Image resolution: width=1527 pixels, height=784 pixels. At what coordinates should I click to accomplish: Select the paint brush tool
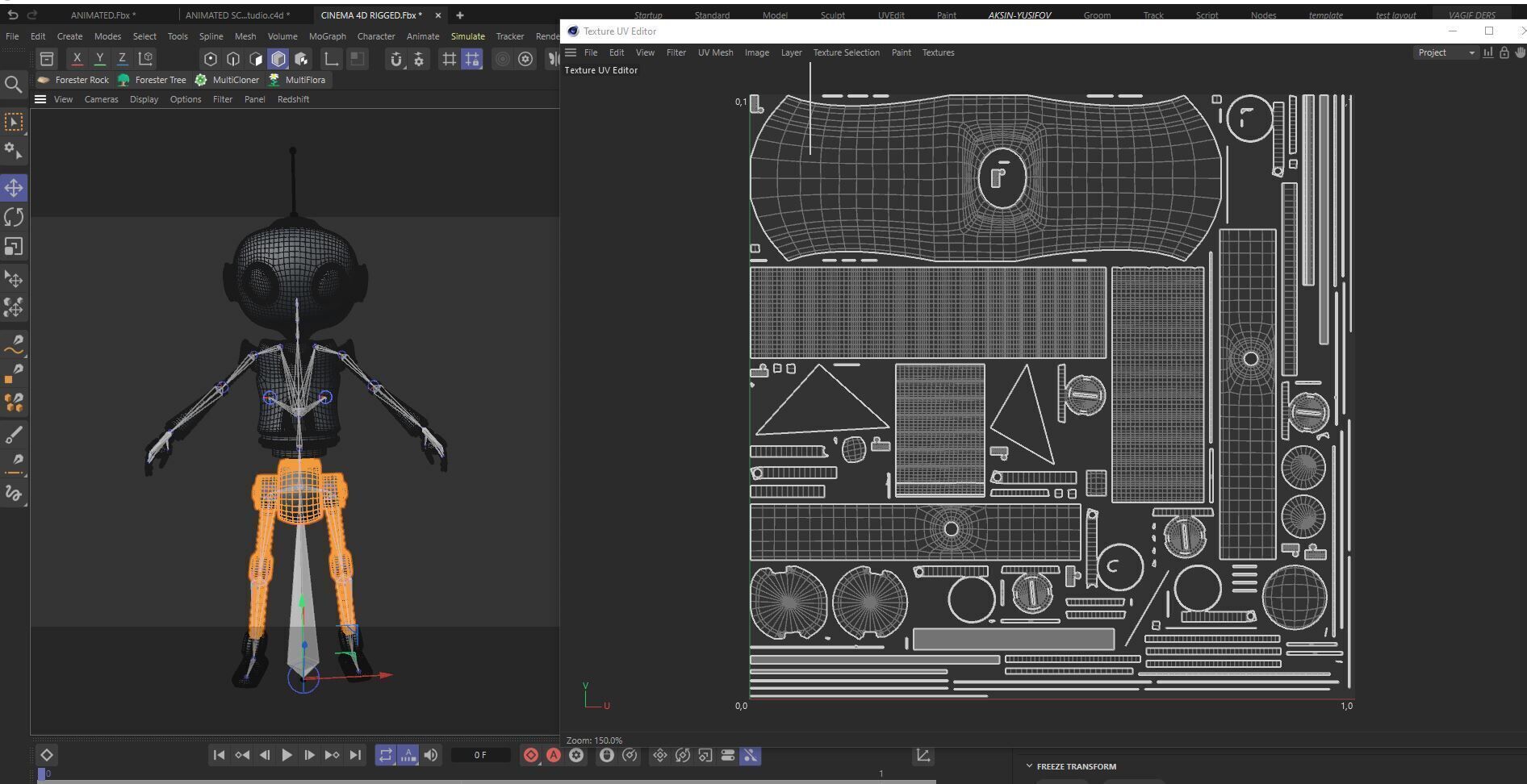(14, 435)
